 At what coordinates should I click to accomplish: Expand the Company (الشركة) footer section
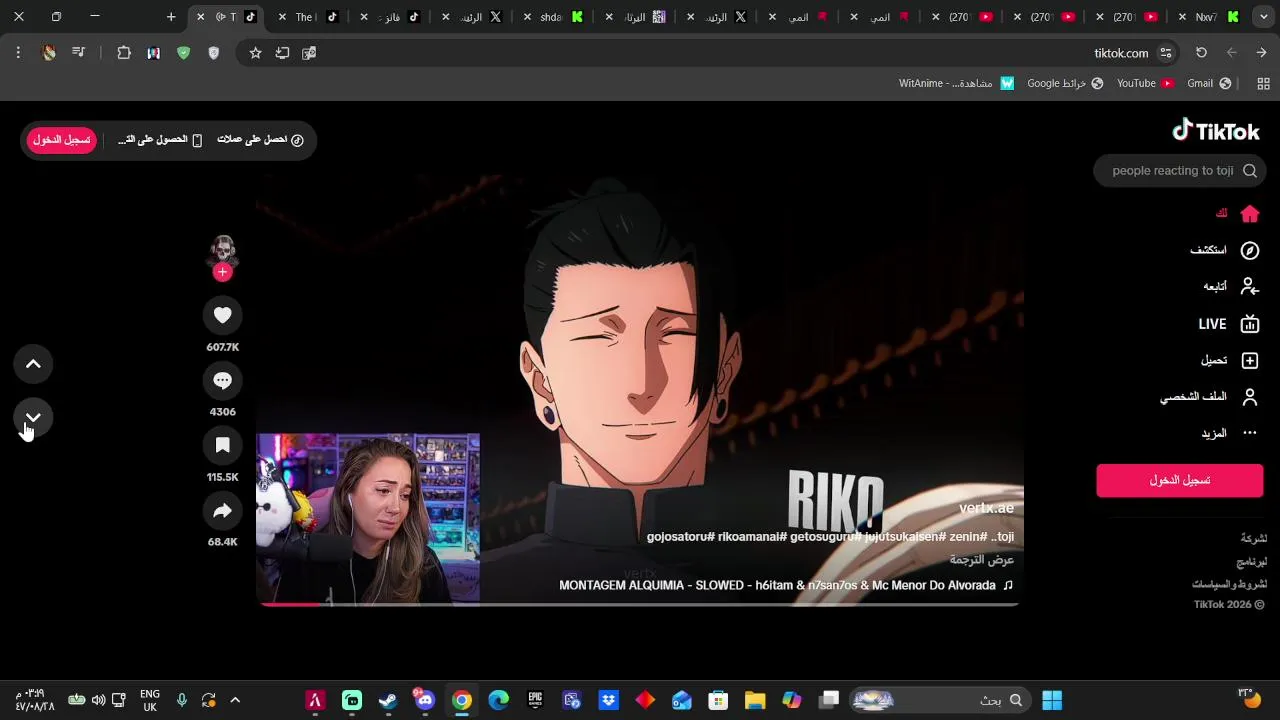(1253, 538)
